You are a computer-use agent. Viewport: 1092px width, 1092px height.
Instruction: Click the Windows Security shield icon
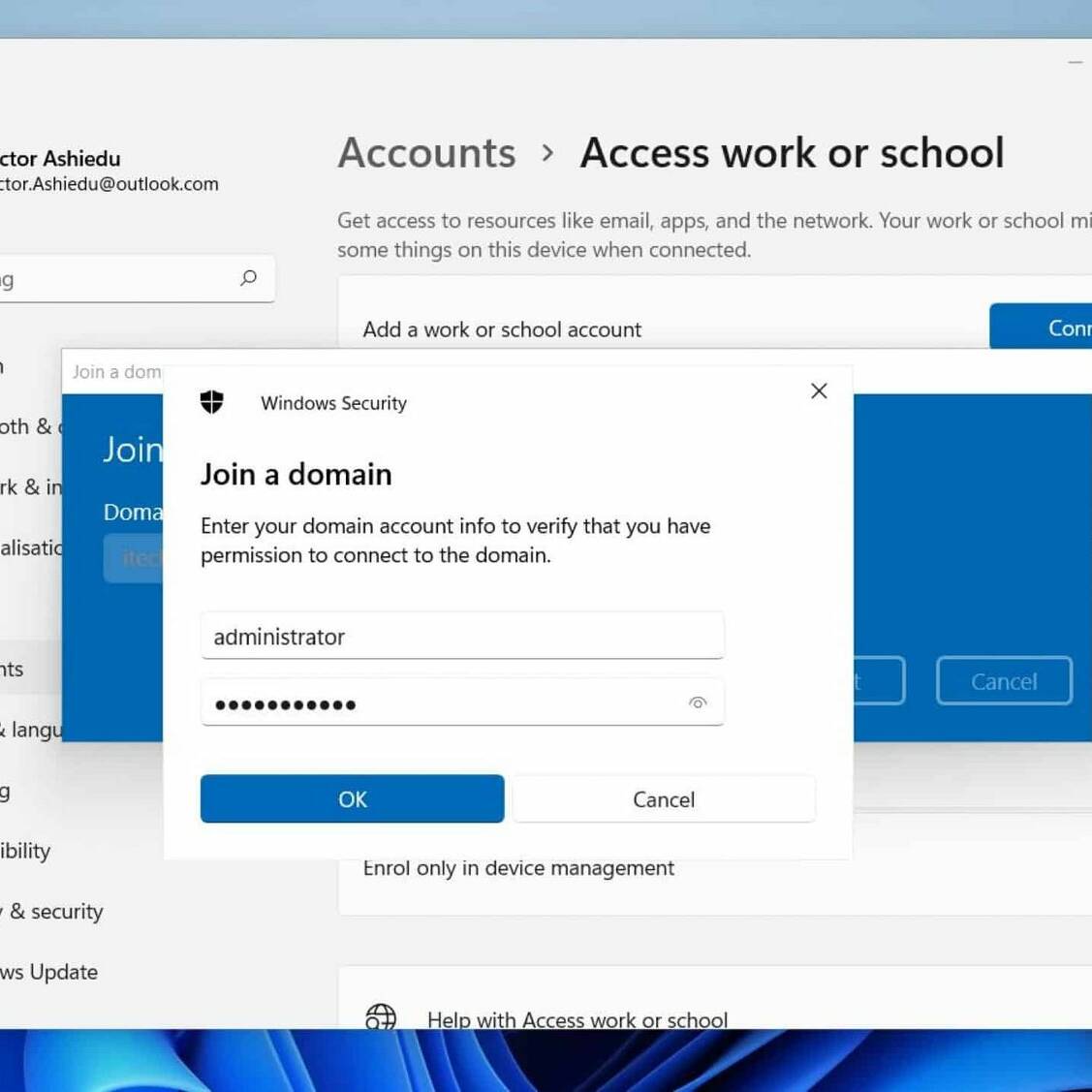point(211,402)
